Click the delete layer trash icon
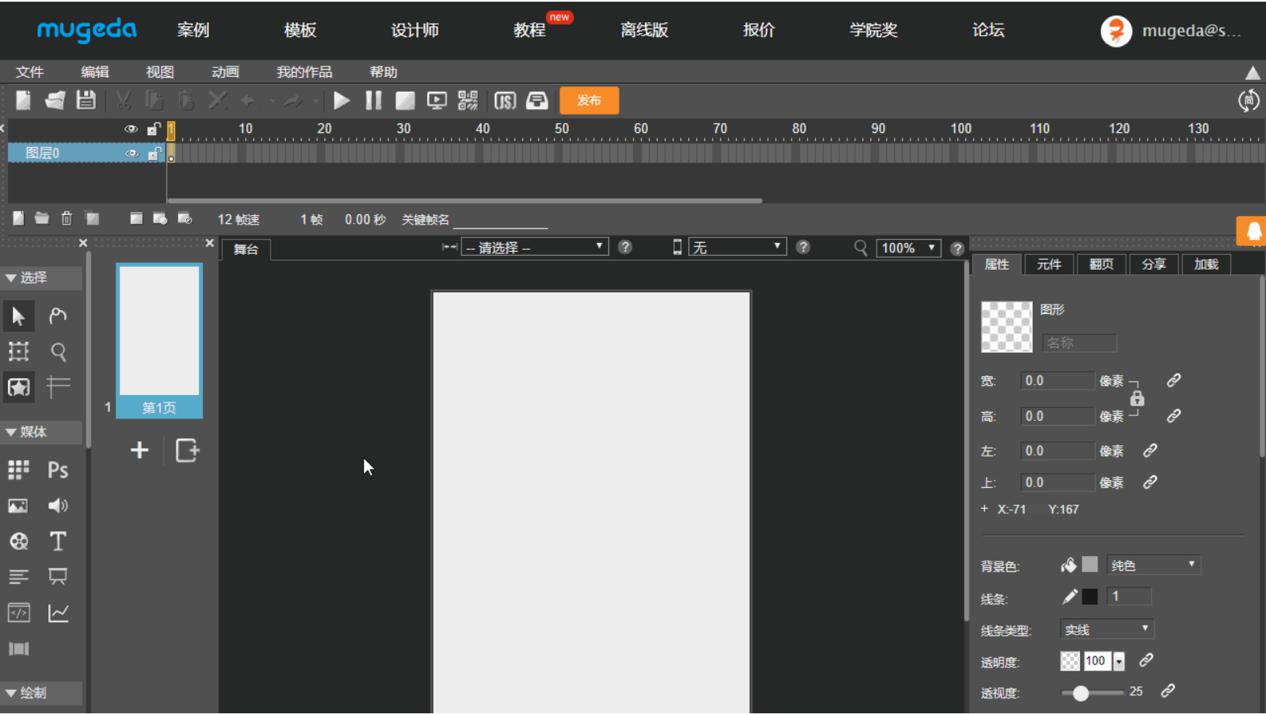 coord(67,219)
